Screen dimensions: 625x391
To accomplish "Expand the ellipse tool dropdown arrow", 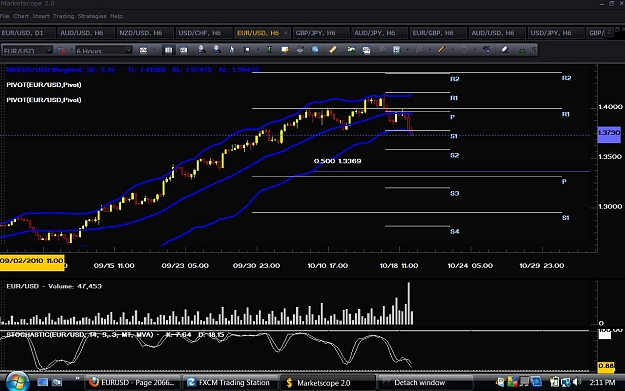I will coord(475,50).
